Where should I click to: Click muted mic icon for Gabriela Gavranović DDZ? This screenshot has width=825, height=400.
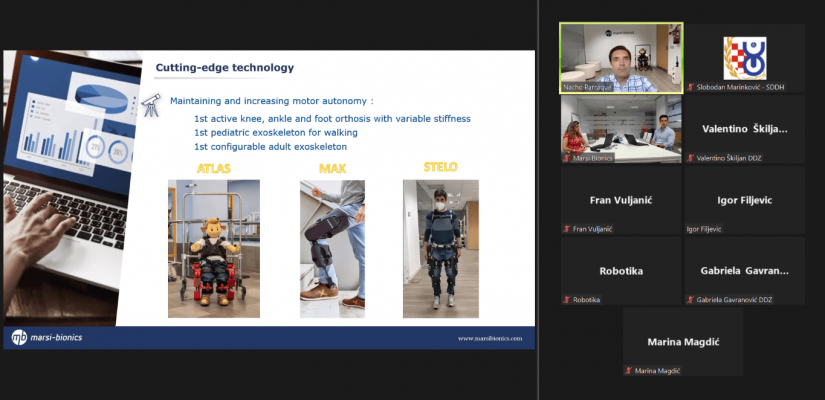690,300
